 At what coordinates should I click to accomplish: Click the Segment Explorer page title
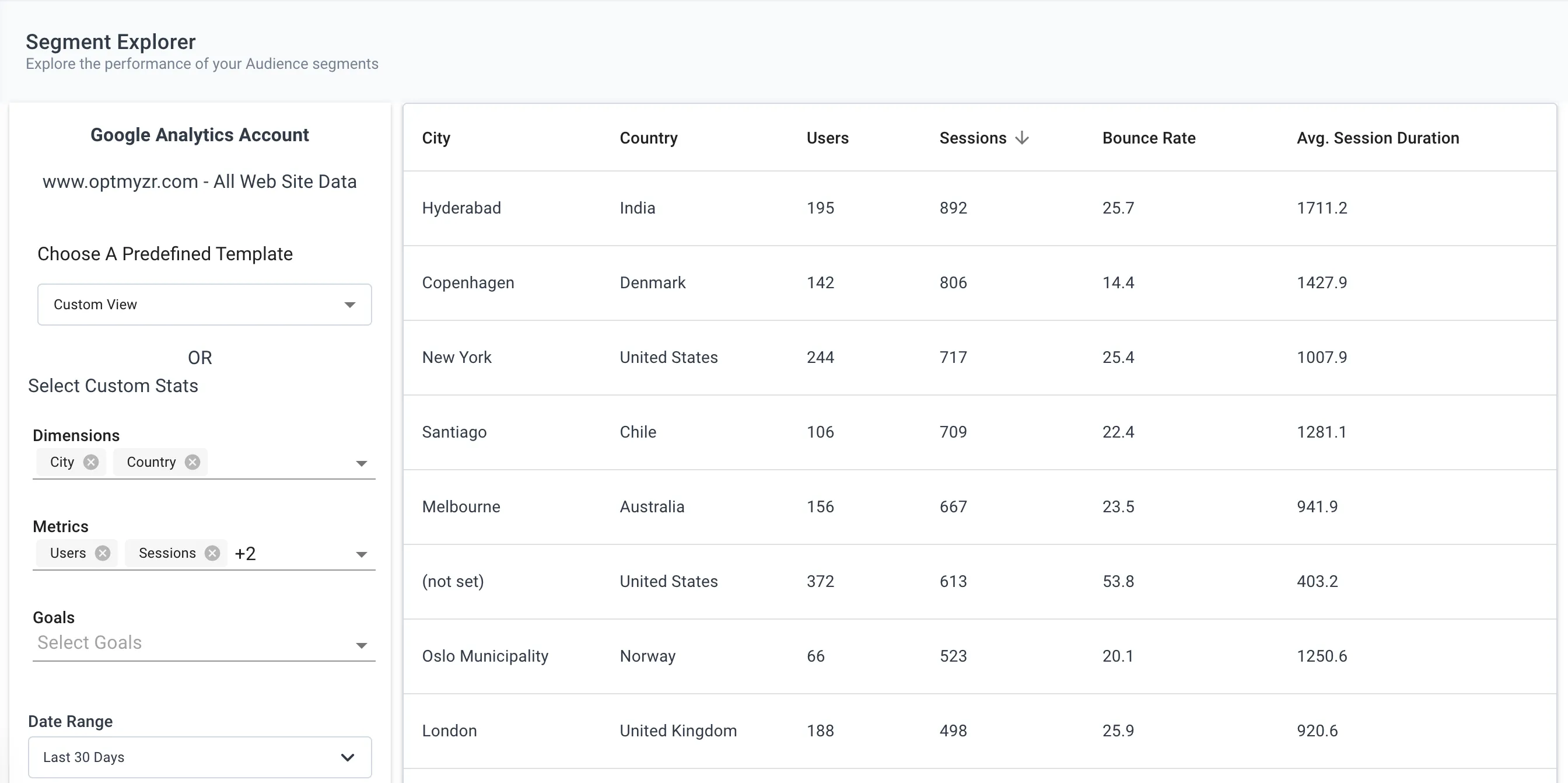point(111,41)
